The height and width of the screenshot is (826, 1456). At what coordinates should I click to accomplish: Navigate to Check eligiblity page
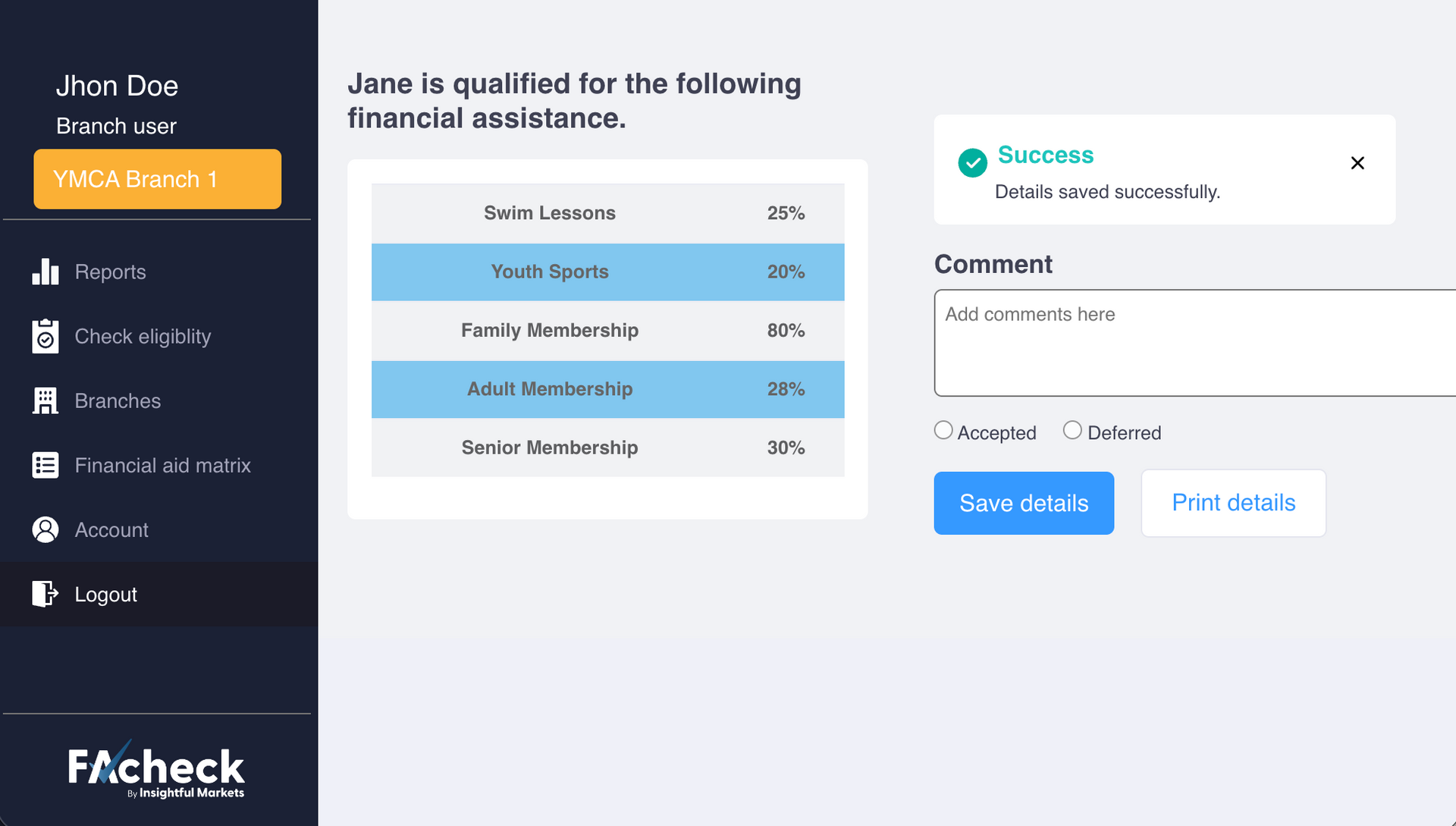143,336
